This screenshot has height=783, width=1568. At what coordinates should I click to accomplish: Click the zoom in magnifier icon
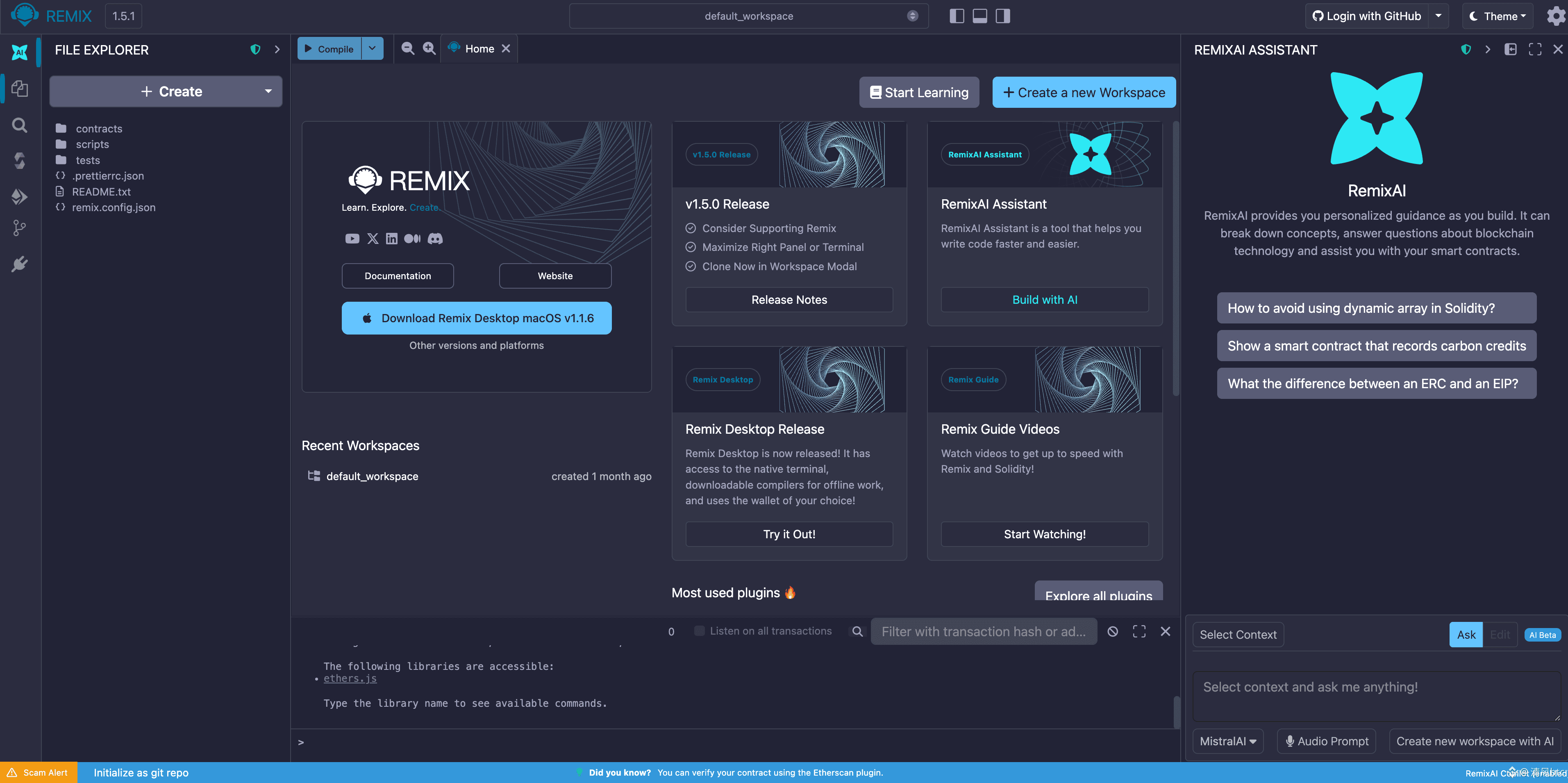(x=429, y=49)
